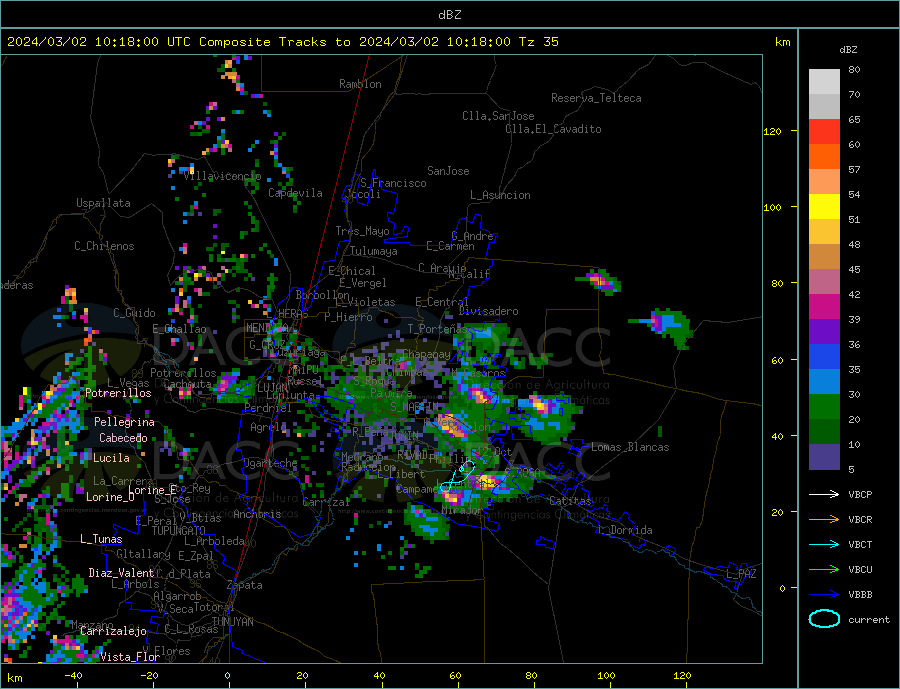The height and width of the screenshot is (689, 900).
Task: Click the orange VBCR arrow legend icon
Action: pos(824,520)
